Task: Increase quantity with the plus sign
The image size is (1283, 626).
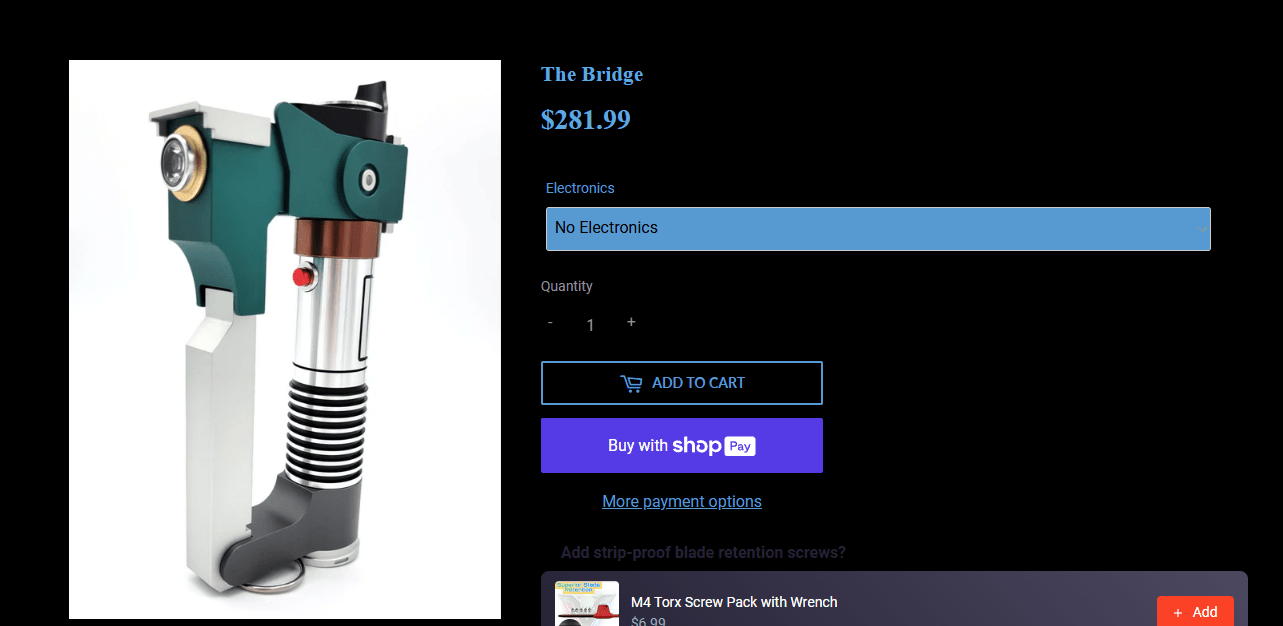Action: click(x=631, y=322)
